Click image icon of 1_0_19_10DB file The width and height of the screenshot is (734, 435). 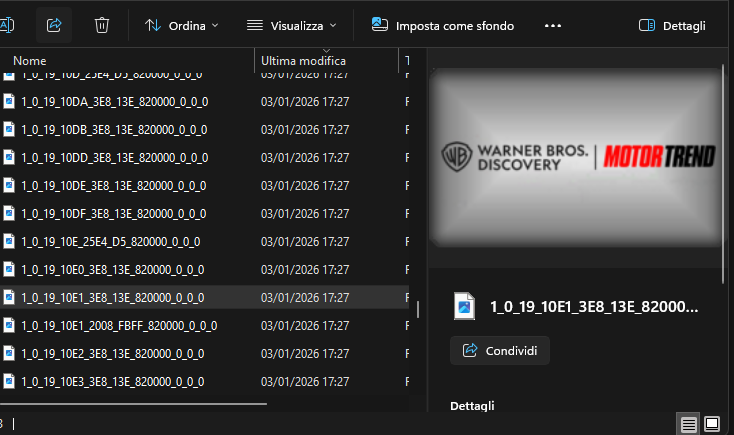(9, 129)
